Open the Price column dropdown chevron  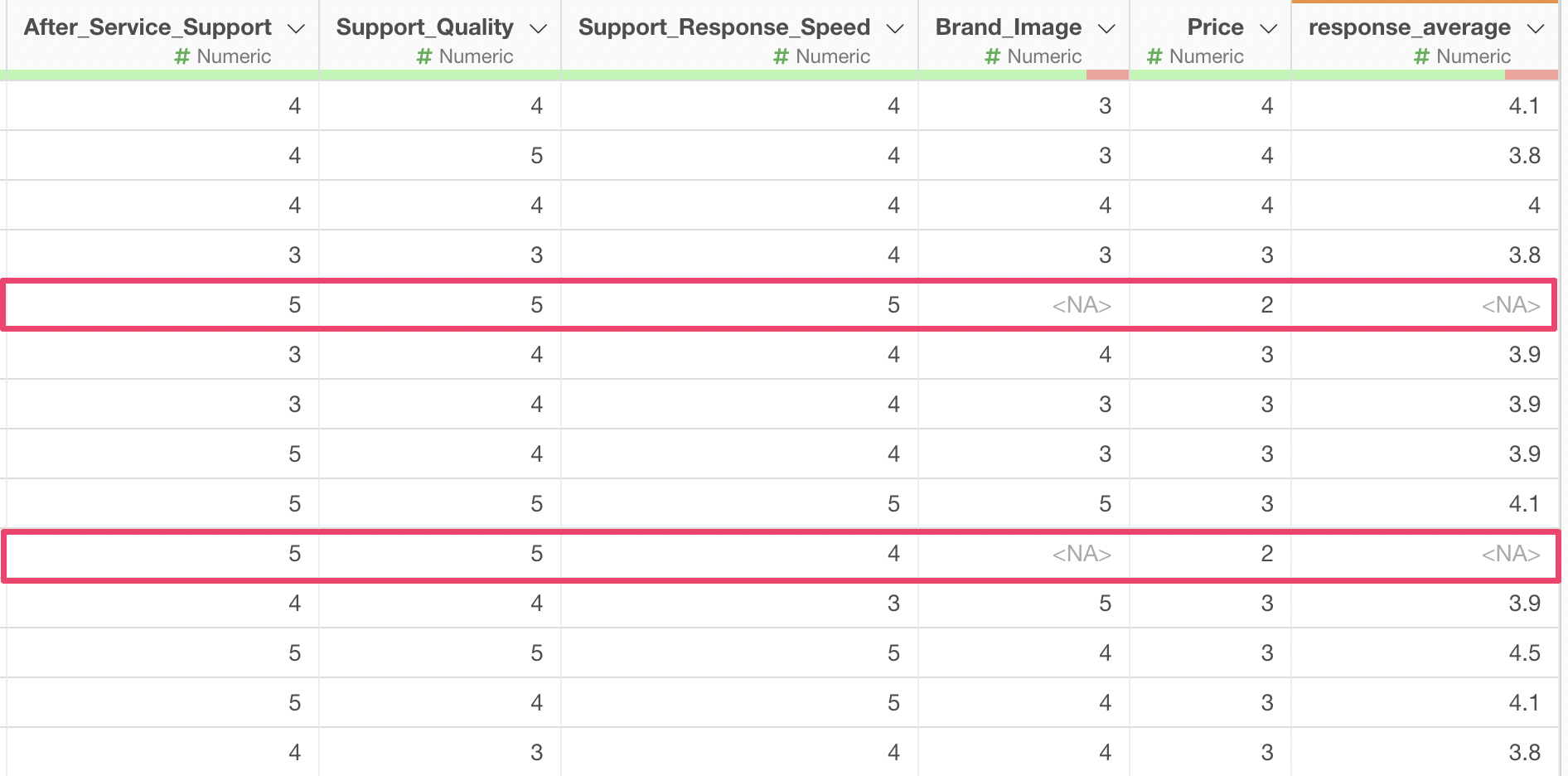click(1268, 29)
